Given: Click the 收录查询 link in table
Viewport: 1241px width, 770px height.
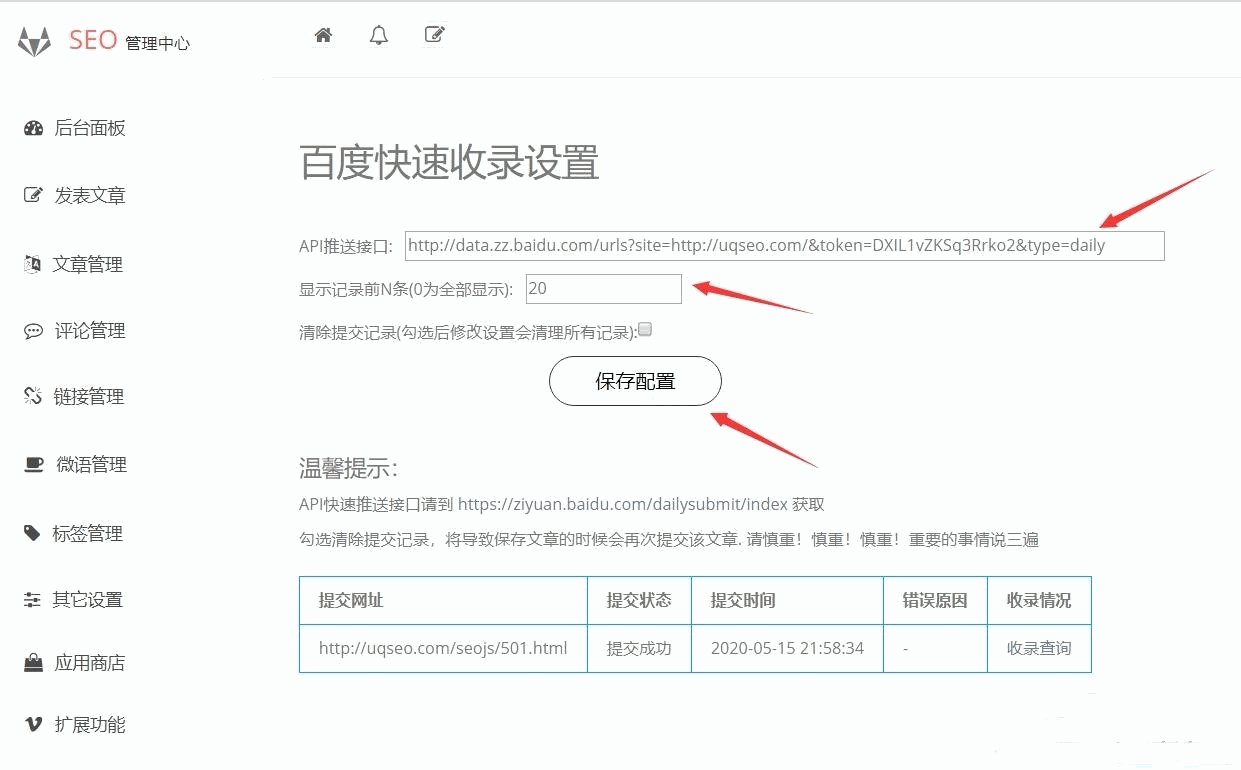Looking at the screenshot, I should [x=1038, y=648].
